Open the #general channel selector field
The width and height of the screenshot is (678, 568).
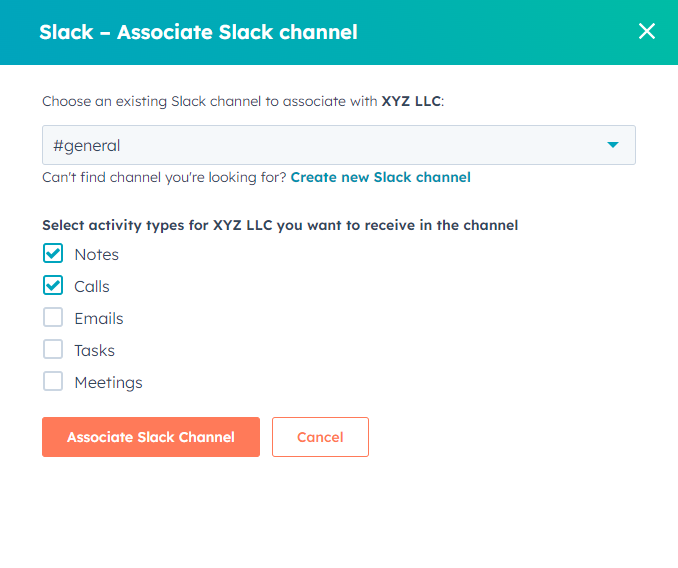(320, 146)
